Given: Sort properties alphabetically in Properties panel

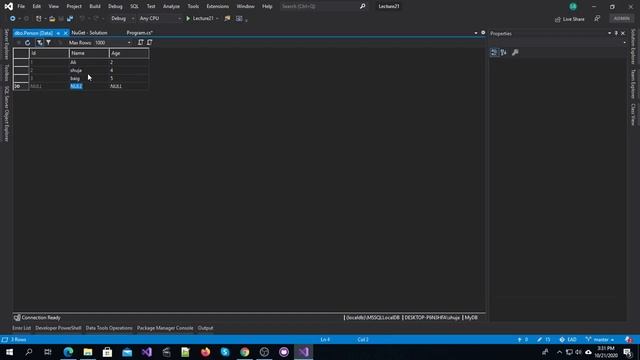Looking at the screenshot, I should (x=504, y=52).
